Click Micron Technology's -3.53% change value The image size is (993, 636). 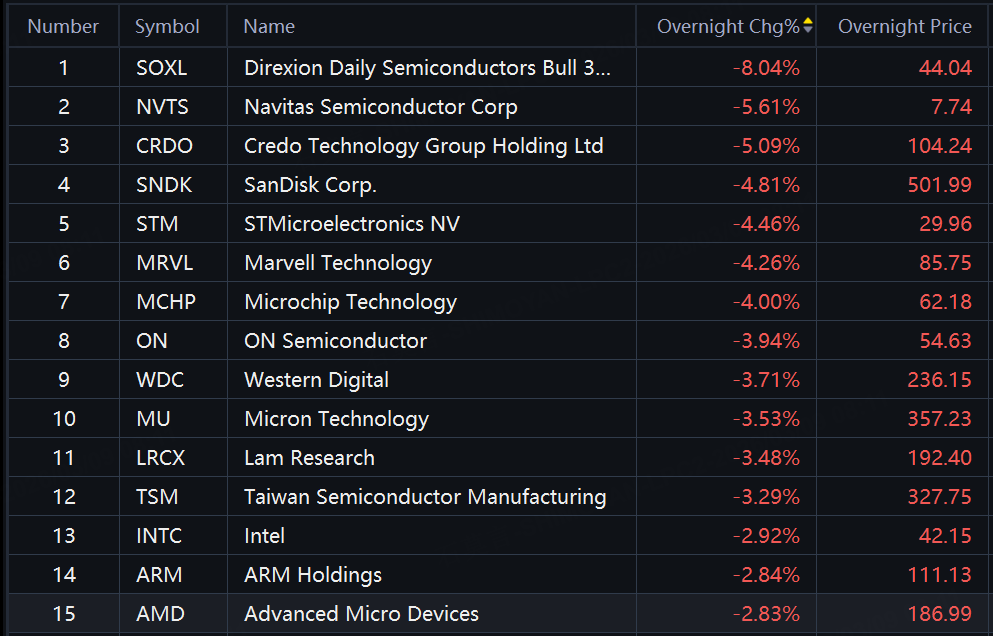tap(766, 419)
